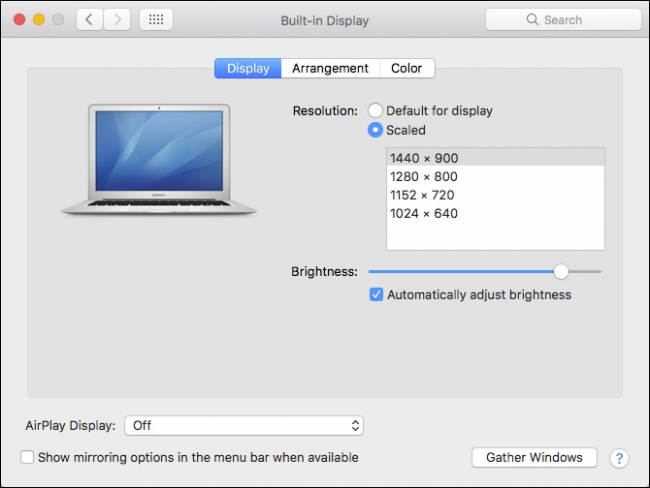Click the MacBook display thumbnail image

coord(159,159)
